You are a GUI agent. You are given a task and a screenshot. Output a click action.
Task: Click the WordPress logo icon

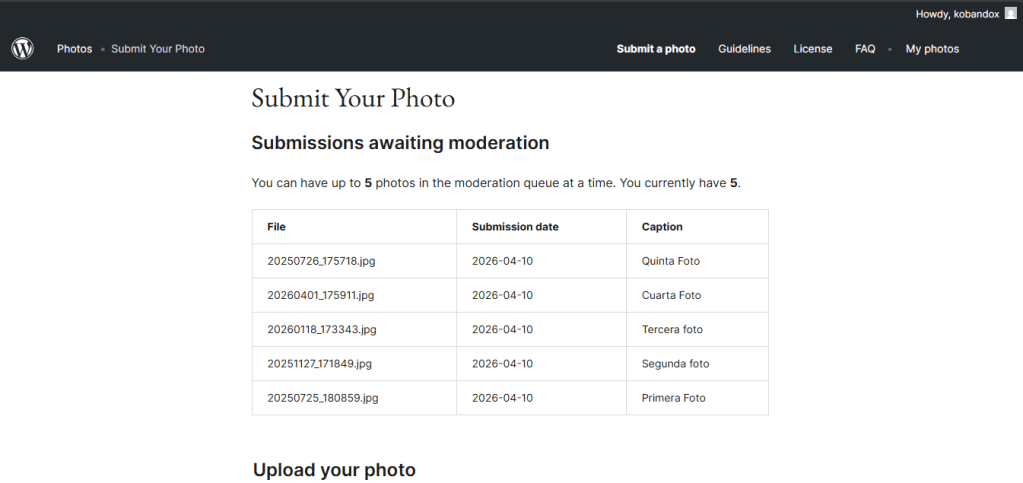pyautogui.click(x=22, y=48)
